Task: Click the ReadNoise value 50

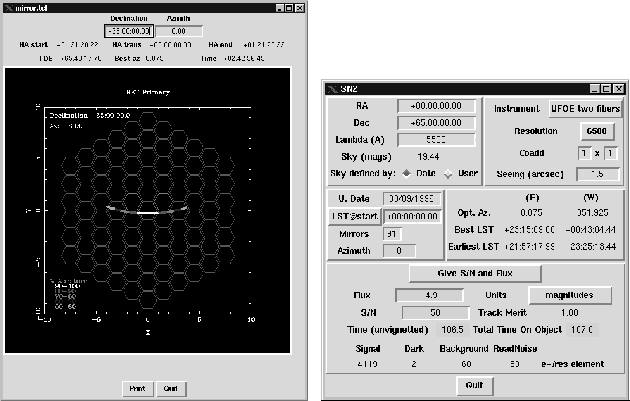Action: tap(515, 364)
